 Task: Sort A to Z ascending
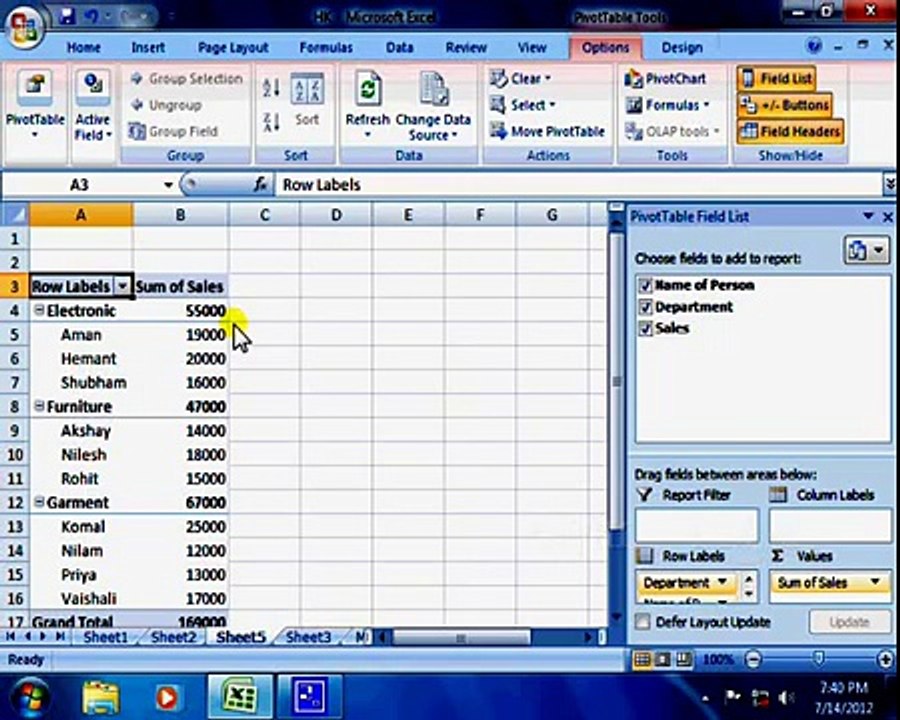(x=271, y=87)
